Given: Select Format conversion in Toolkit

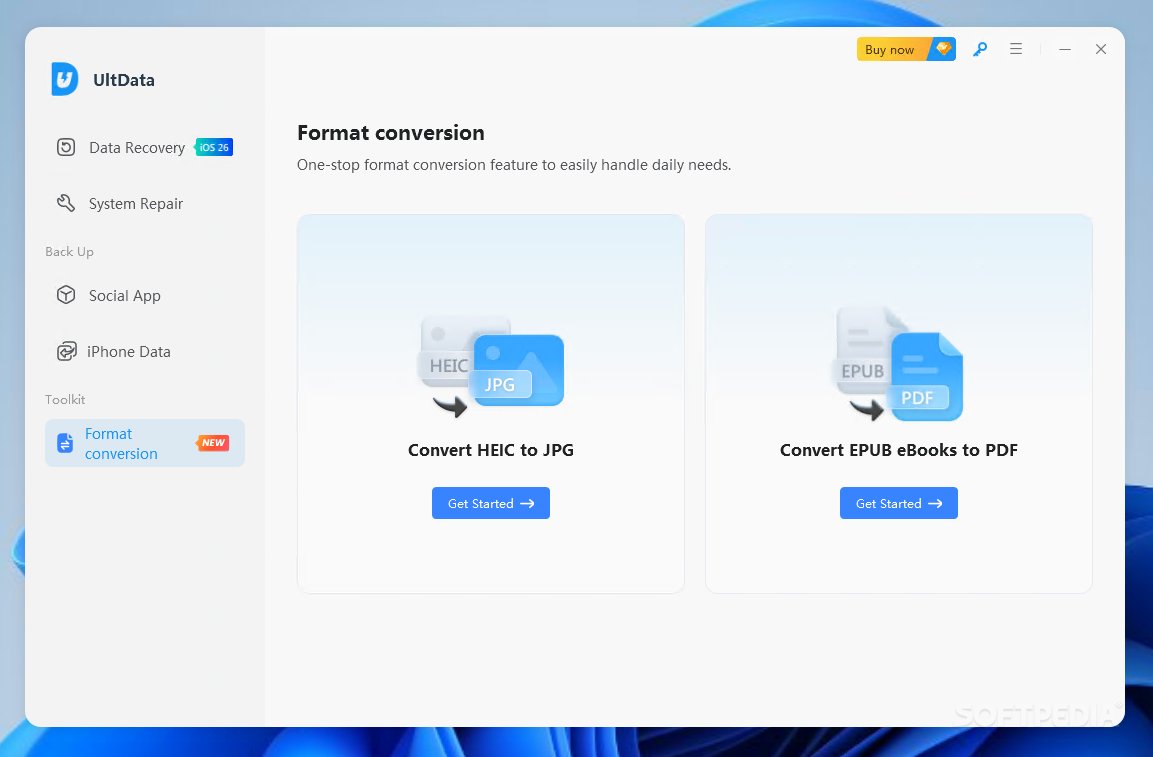Looking at the screenshot, I should tap(145, 443).
